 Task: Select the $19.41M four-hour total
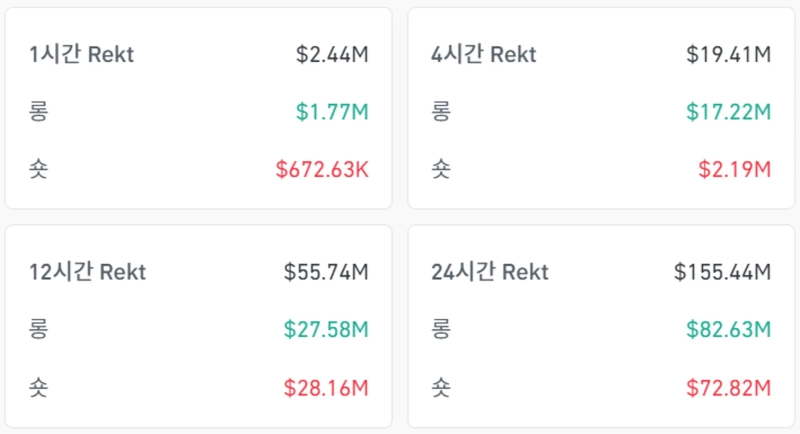point(728,54)
